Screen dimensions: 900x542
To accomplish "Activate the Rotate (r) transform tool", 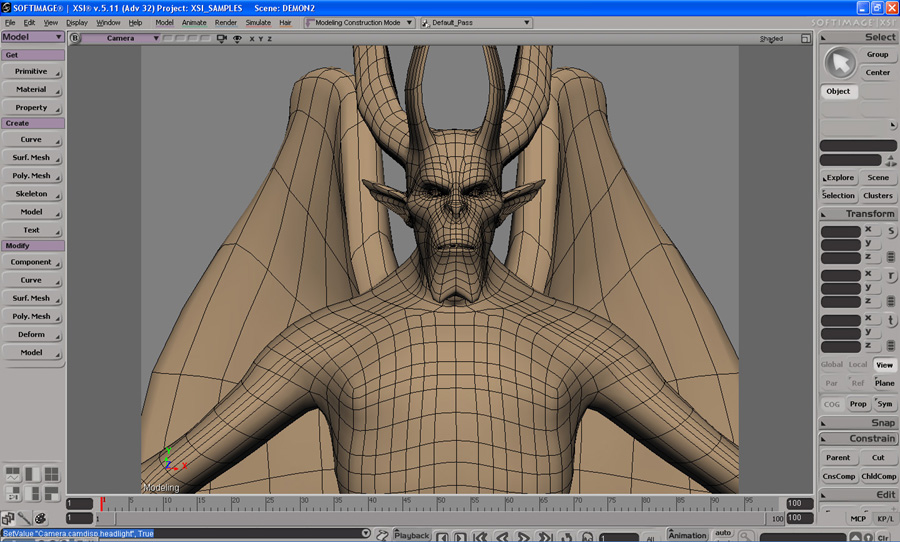I will (891, 276).
